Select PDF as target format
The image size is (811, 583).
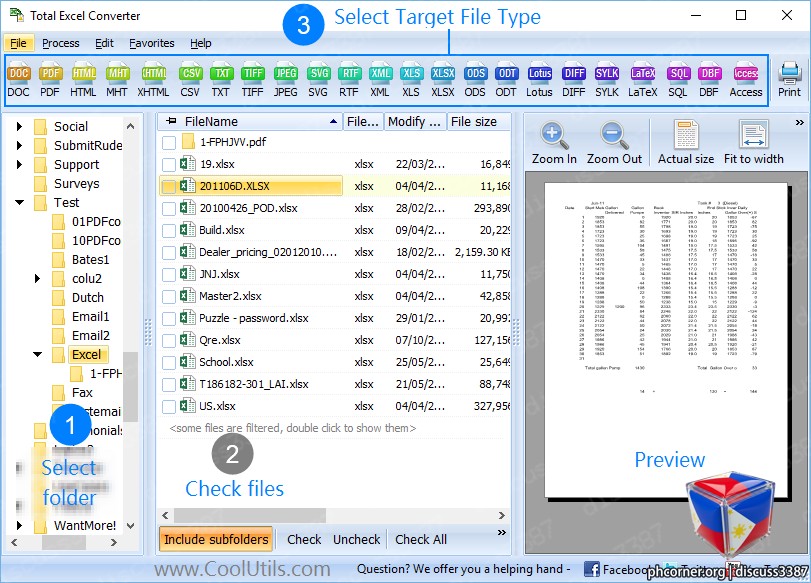[50, 81]
